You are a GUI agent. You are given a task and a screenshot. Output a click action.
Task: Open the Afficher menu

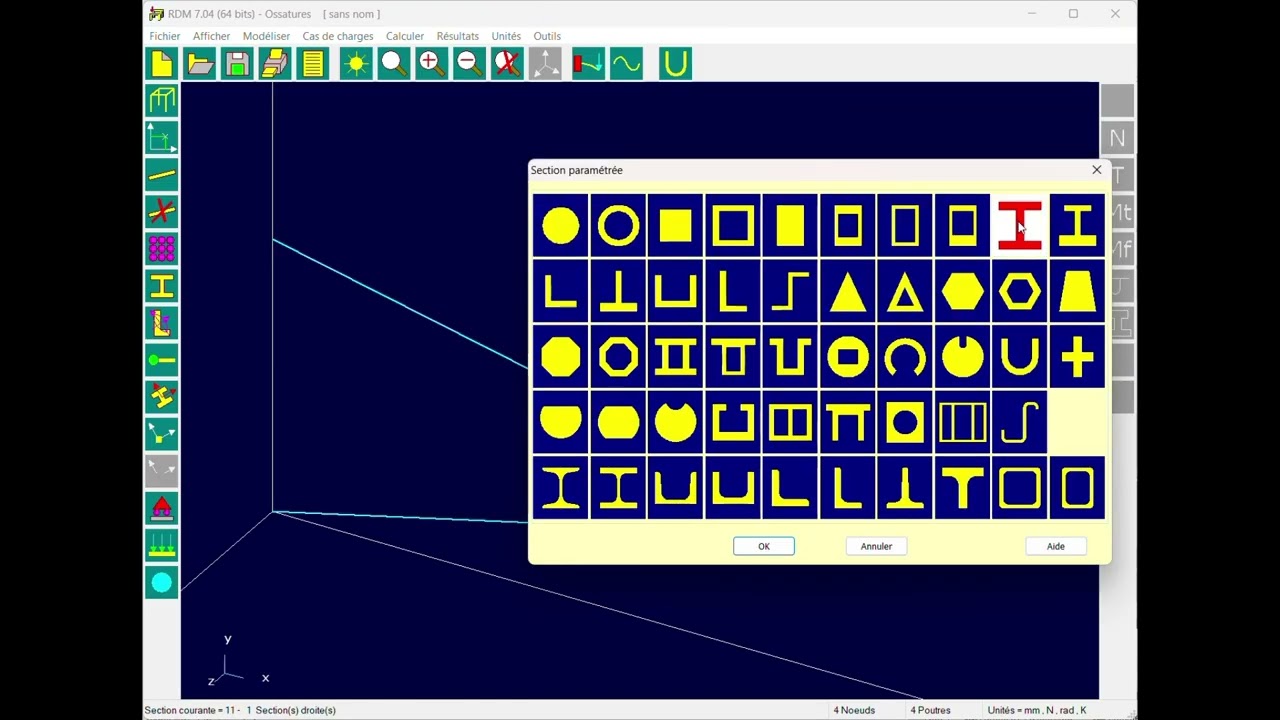click(x=211, y=36)
